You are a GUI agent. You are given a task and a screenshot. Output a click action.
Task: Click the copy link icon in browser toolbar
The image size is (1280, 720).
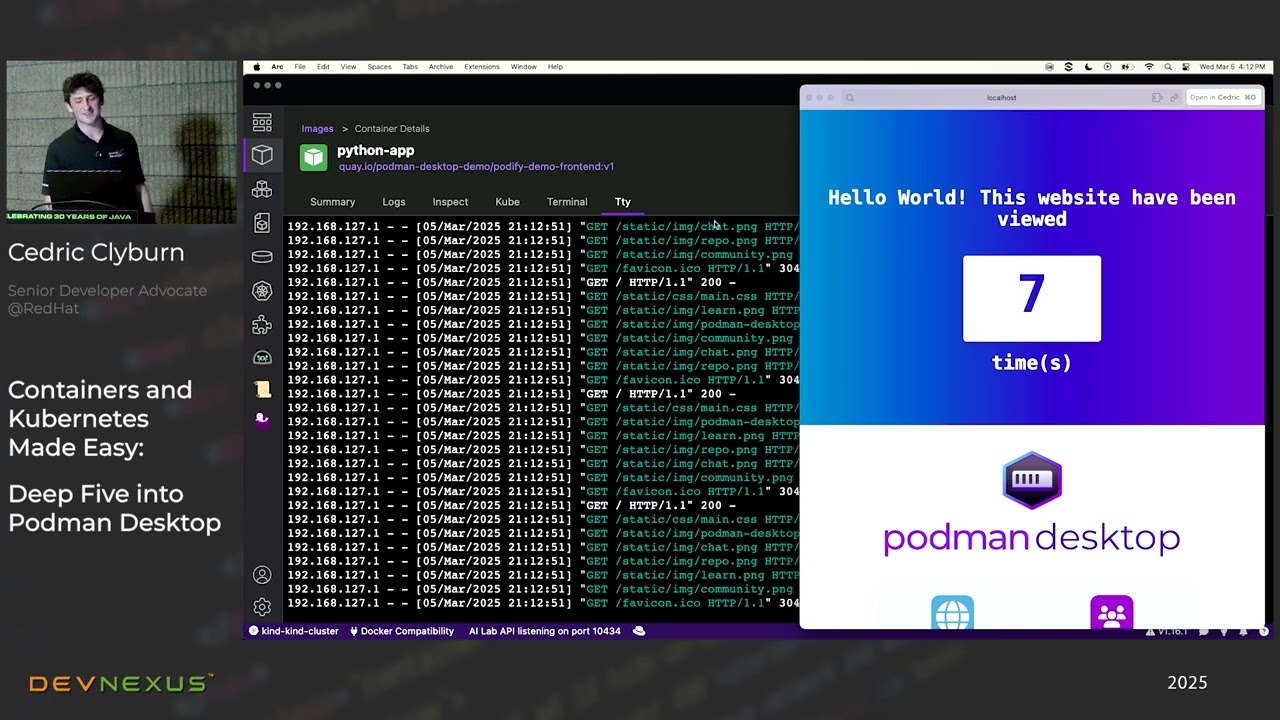[x=1174, y=98]
